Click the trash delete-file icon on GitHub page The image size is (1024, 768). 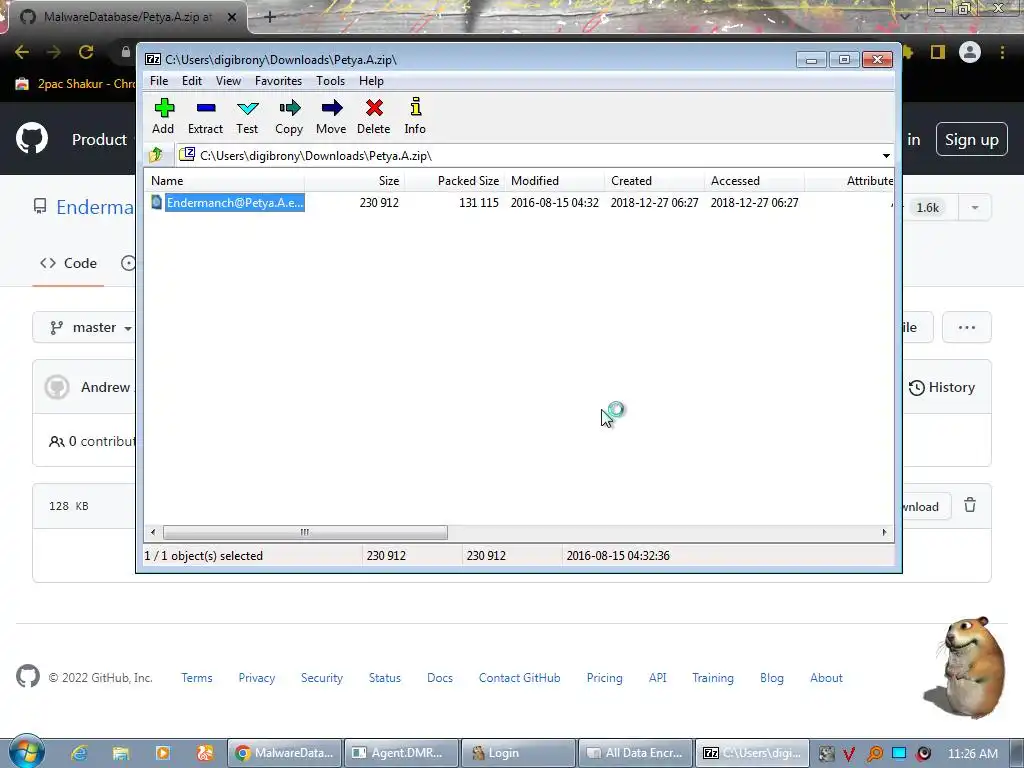point(970,505)
